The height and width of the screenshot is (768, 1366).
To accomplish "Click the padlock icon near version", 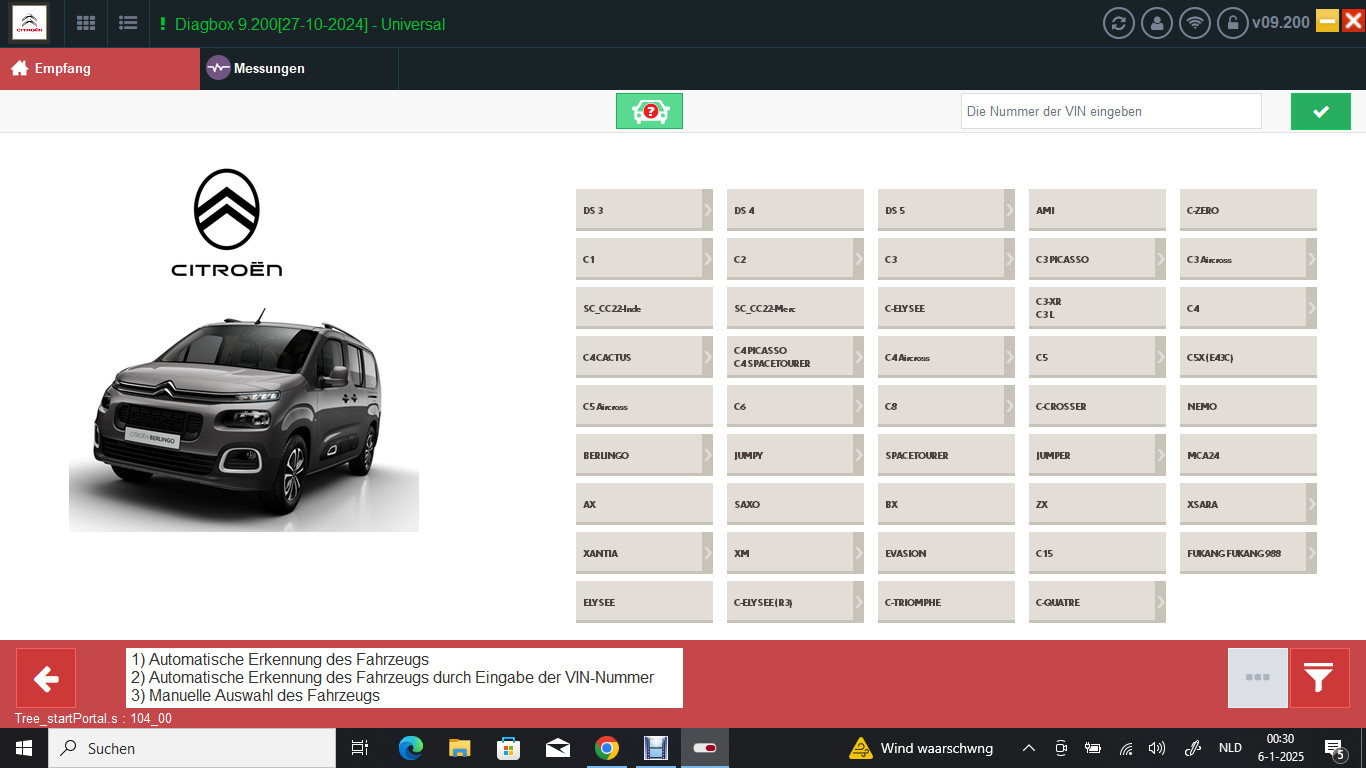I will (1232, 23).
